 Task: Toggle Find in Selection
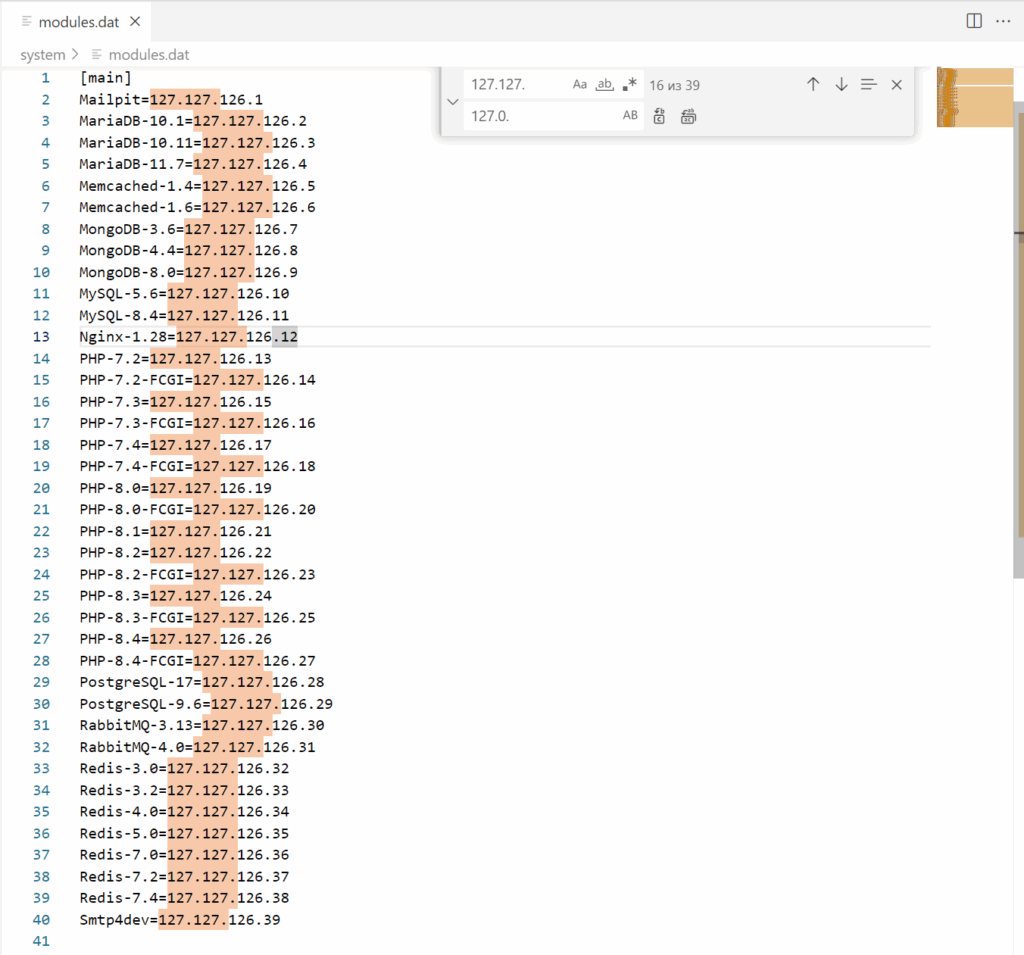[x=869, y=84]
